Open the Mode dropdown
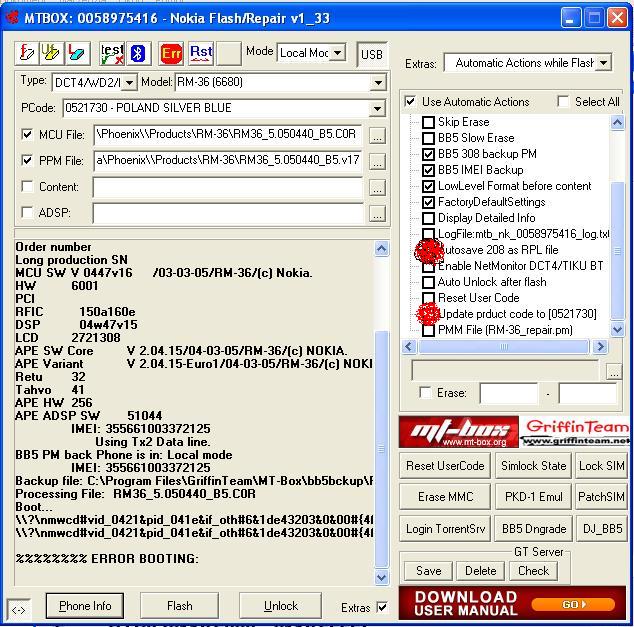Image resolution: width=634 pixels, height=627 pixels. [338, 53]
